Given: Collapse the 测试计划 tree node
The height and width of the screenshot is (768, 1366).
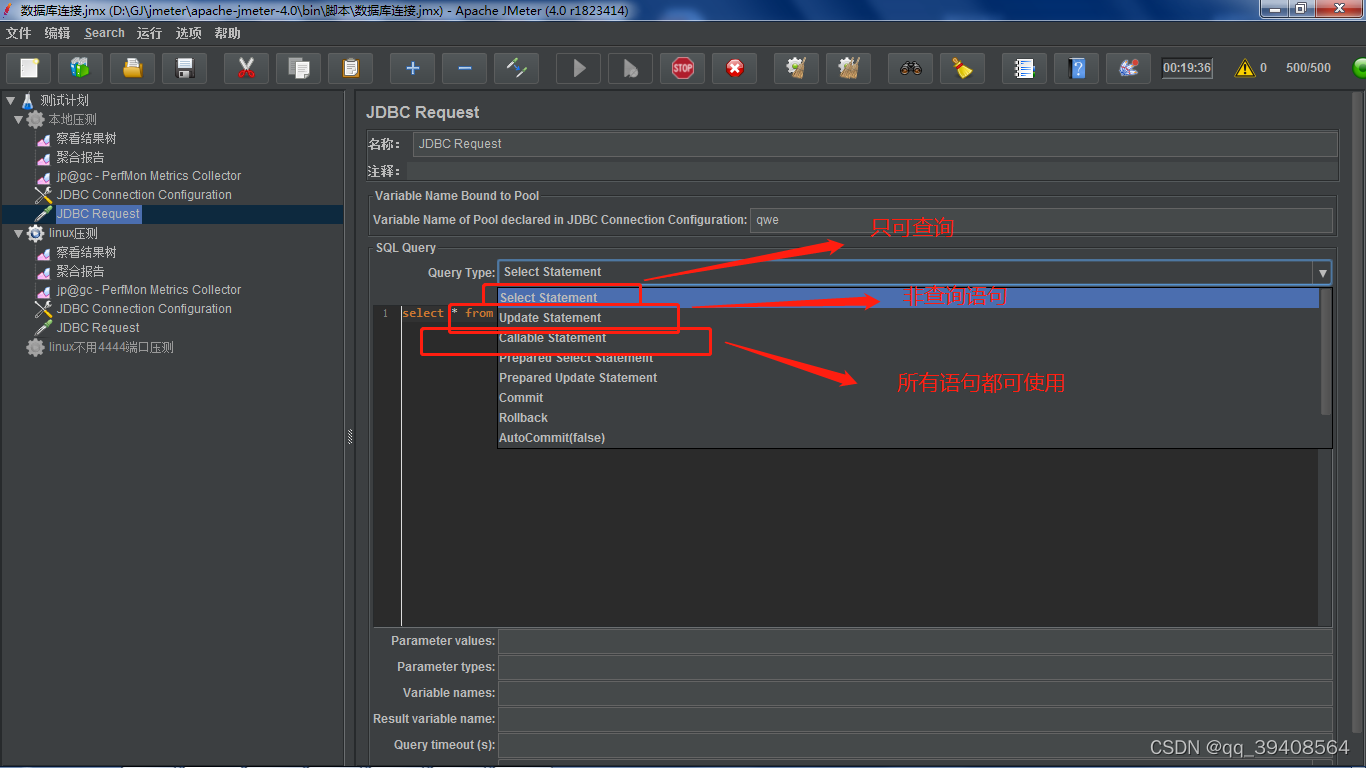Looking at the screenshot, I should [x=10, y=100].
